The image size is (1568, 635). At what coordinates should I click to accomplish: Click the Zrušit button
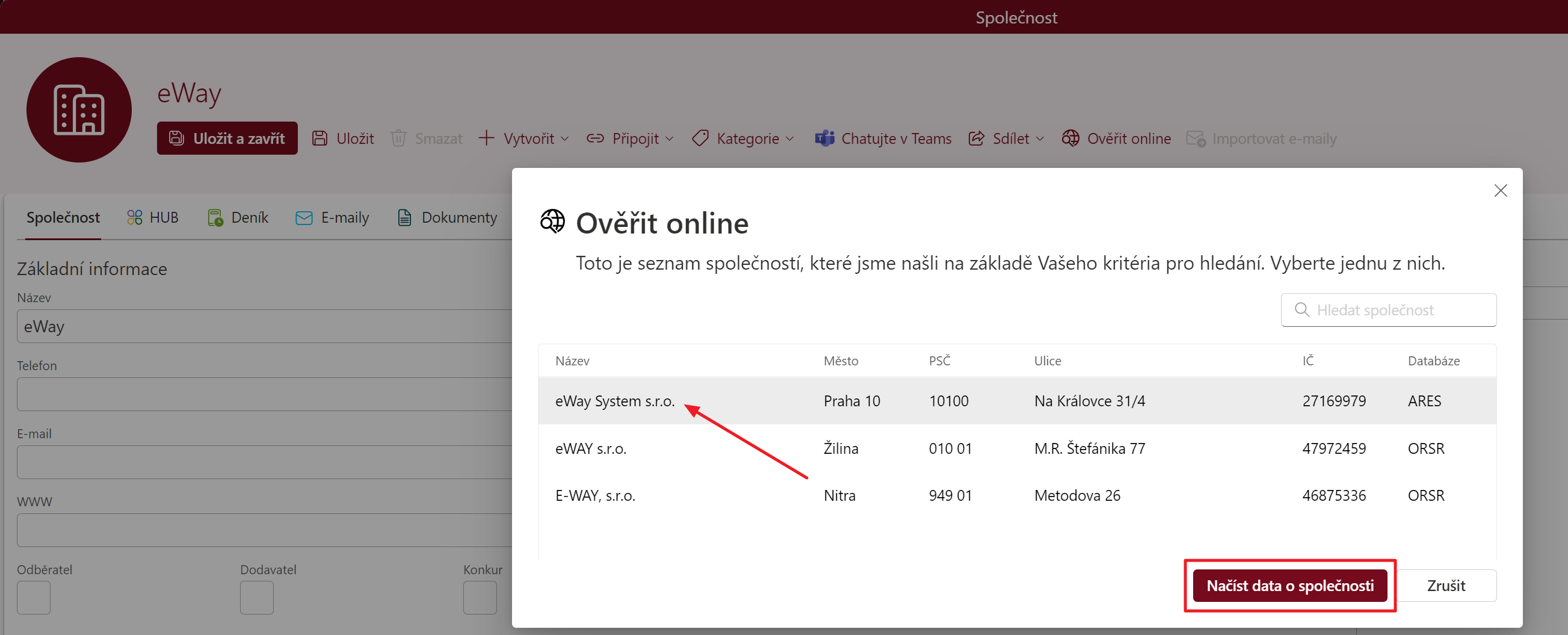click(x=1446, y=585)
